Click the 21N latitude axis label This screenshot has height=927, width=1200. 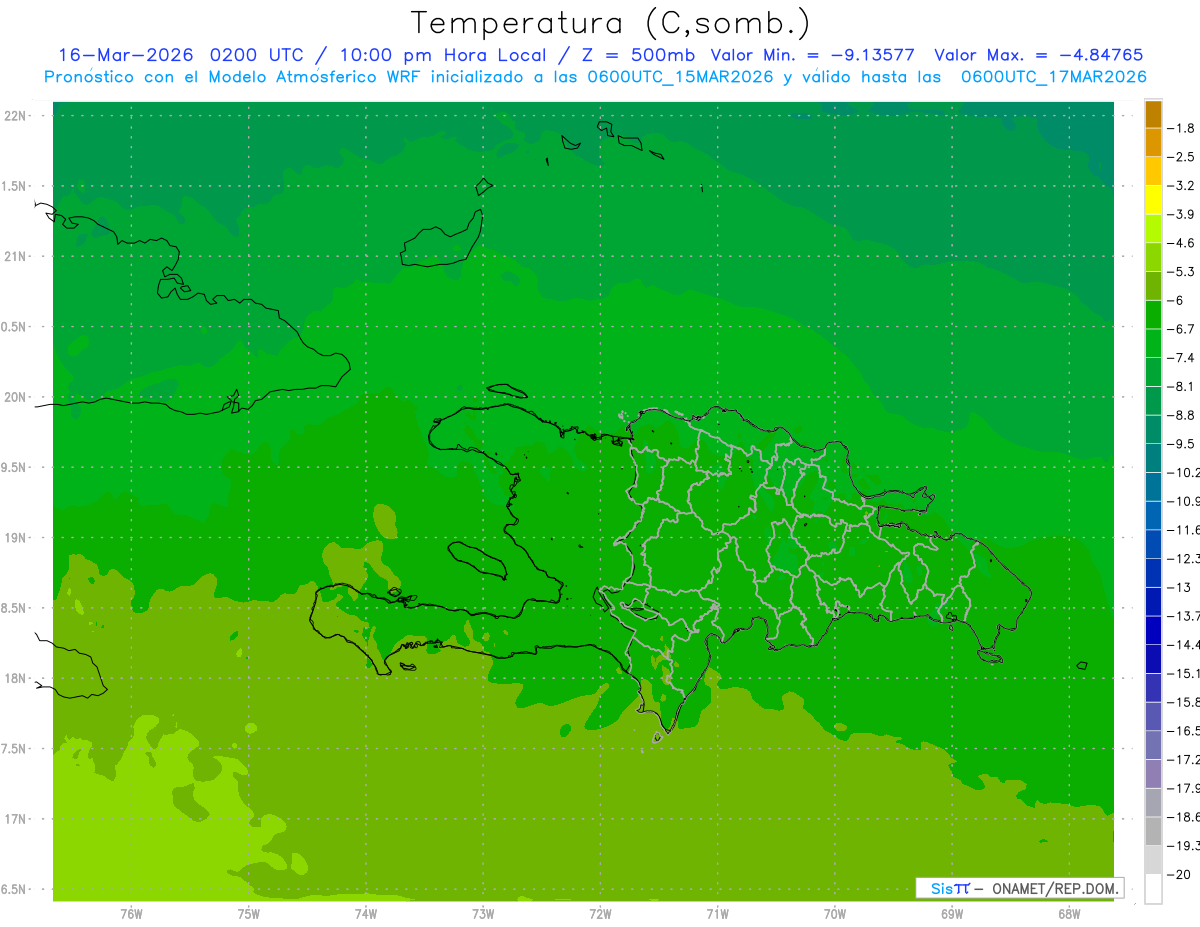[x=17, y=257]
